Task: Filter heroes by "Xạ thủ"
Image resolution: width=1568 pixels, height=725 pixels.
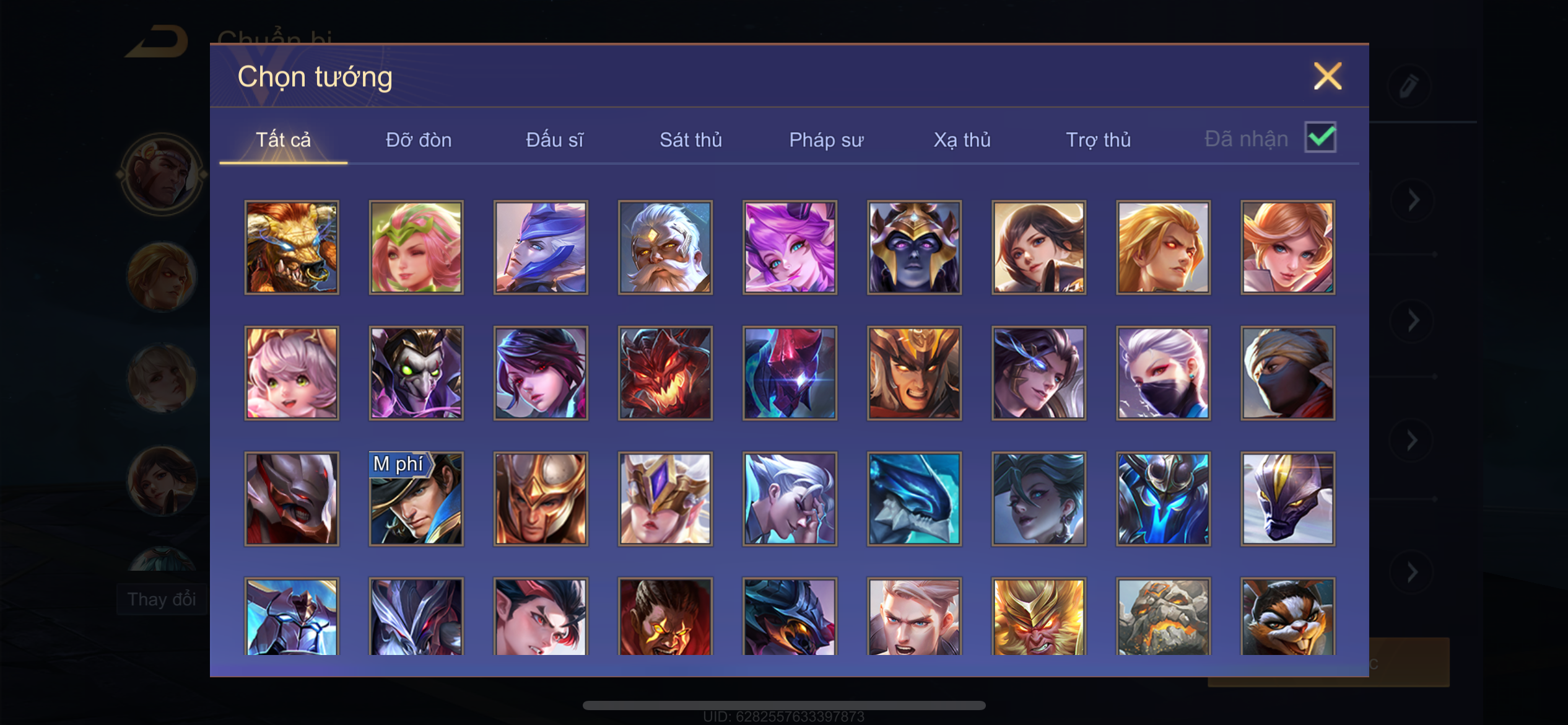Action: click(962, 140)
